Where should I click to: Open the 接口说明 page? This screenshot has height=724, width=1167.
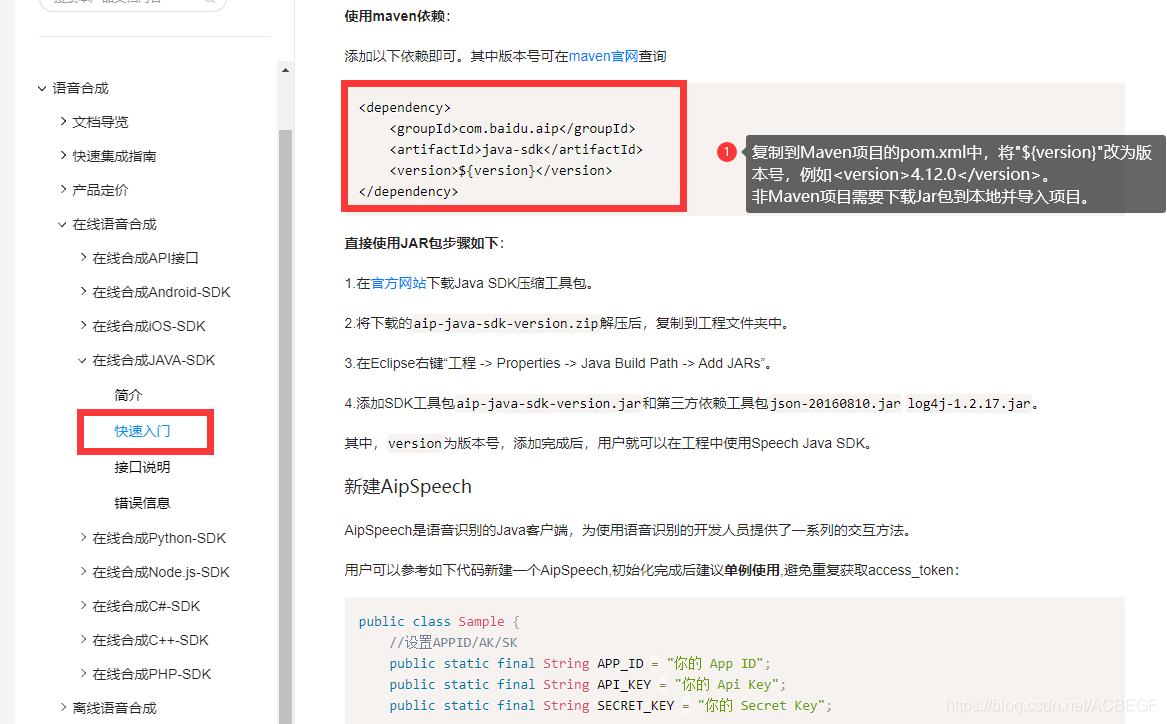[142, 467]
